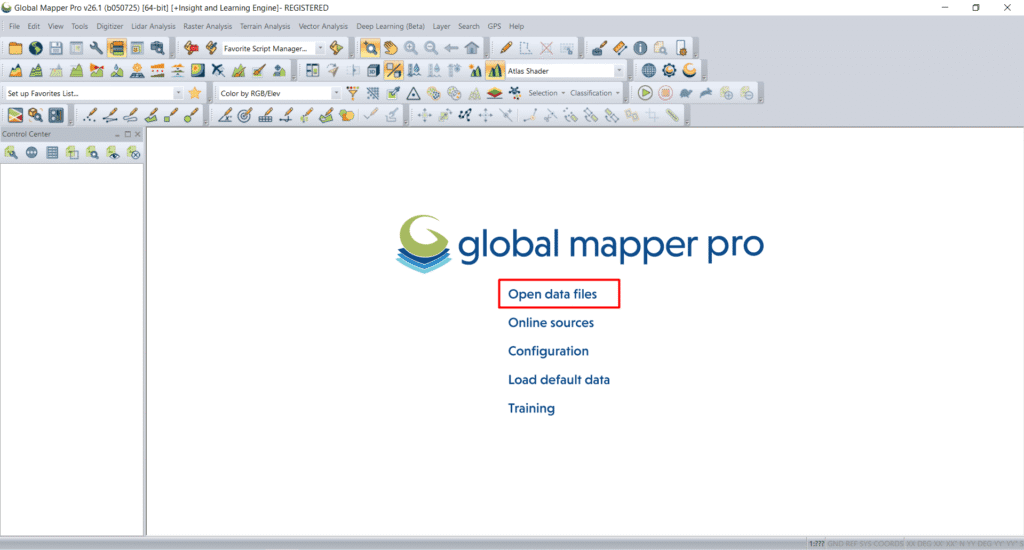Click the Open Data Files folder icon
The height and width of the screenshot is (550, 1024).
15,48
